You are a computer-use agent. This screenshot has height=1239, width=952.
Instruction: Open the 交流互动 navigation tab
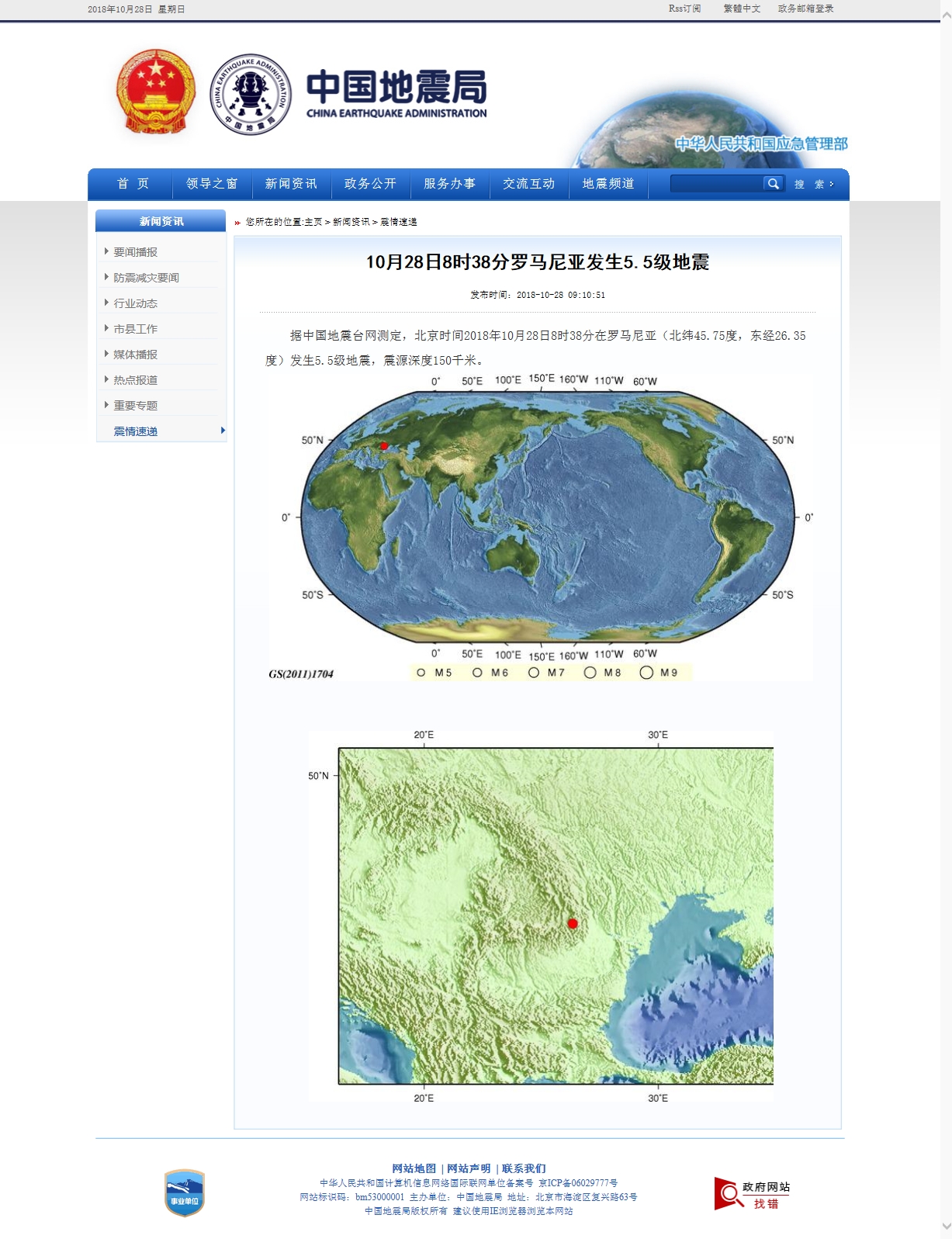(x=528, y=184)
